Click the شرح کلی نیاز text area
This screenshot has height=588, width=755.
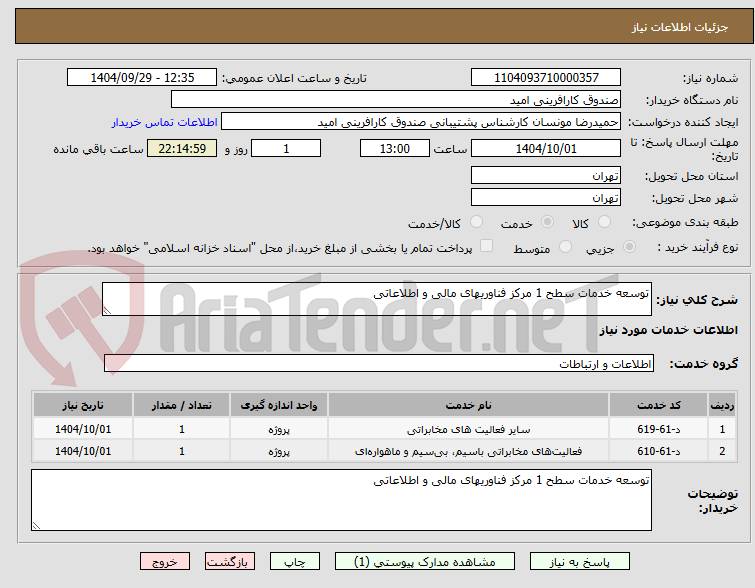click(377, 299)
